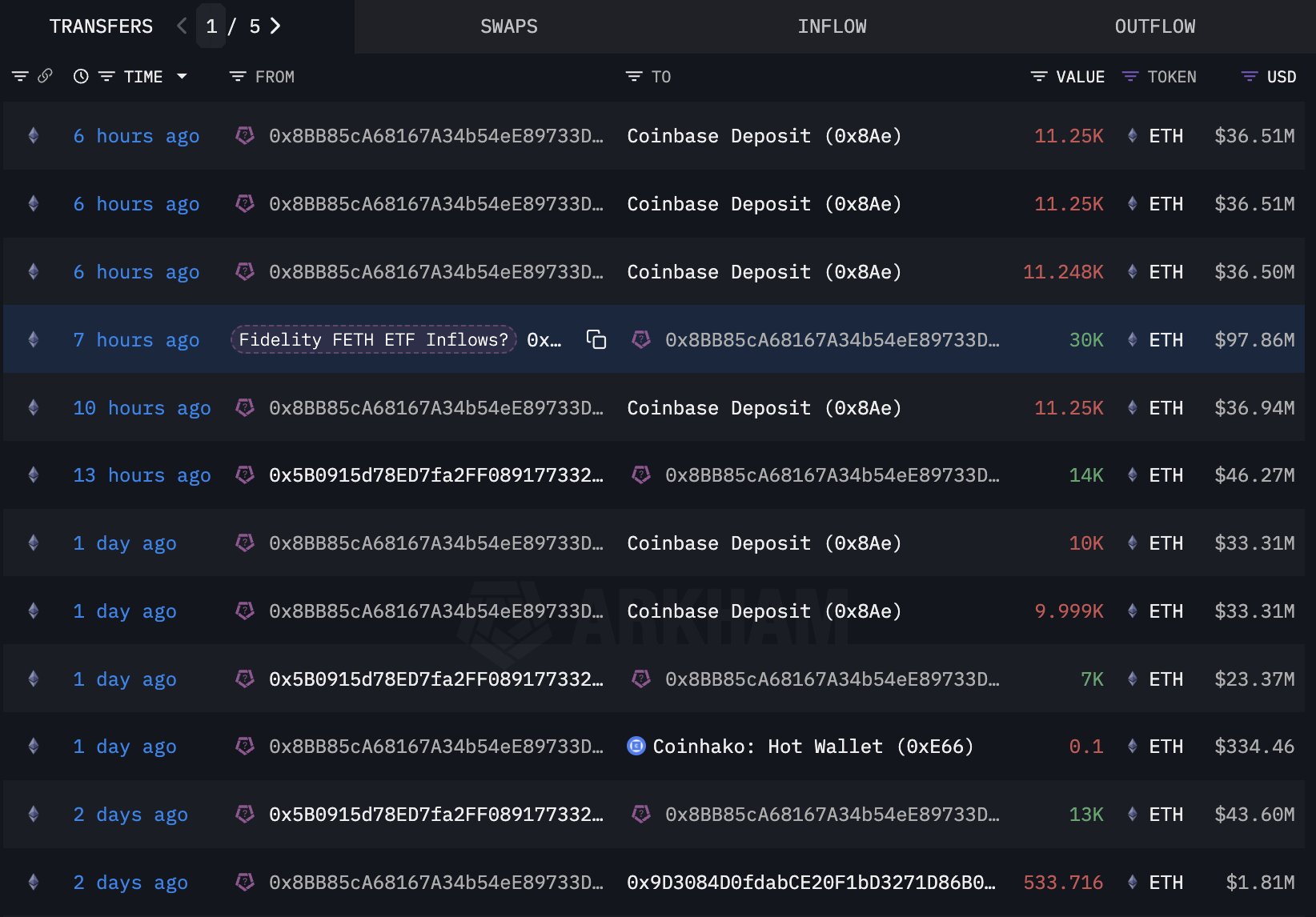The width and height of the screenshot is (1316, 917).
Task: Switch to the OUTFLOW tab
Action: pyautogui.click(x=1154, y=26)
